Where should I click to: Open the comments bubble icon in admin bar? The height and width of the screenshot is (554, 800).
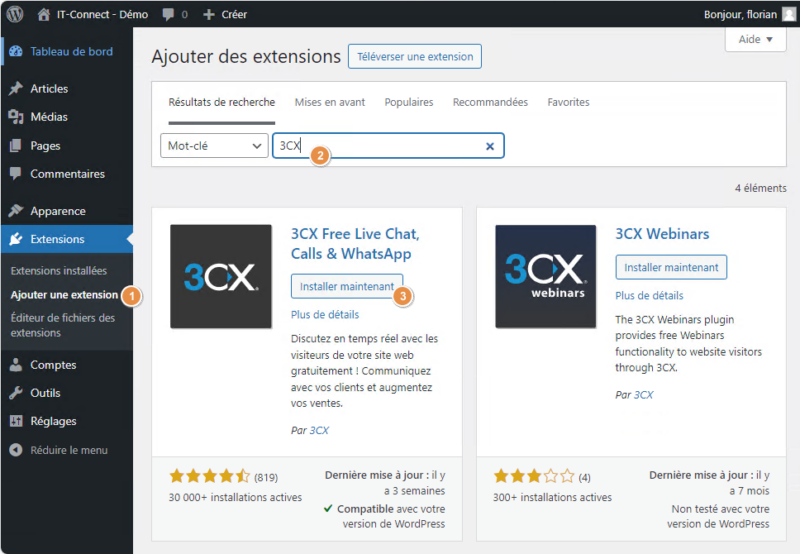(168, 14)
